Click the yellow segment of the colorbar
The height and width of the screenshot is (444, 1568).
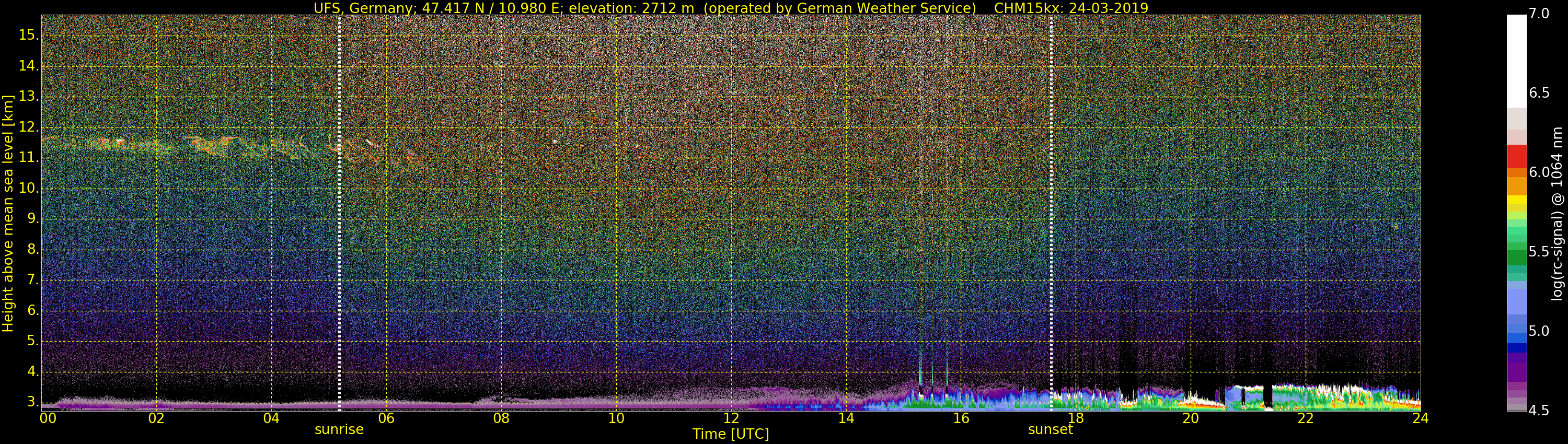click(x=1516, y=200)
